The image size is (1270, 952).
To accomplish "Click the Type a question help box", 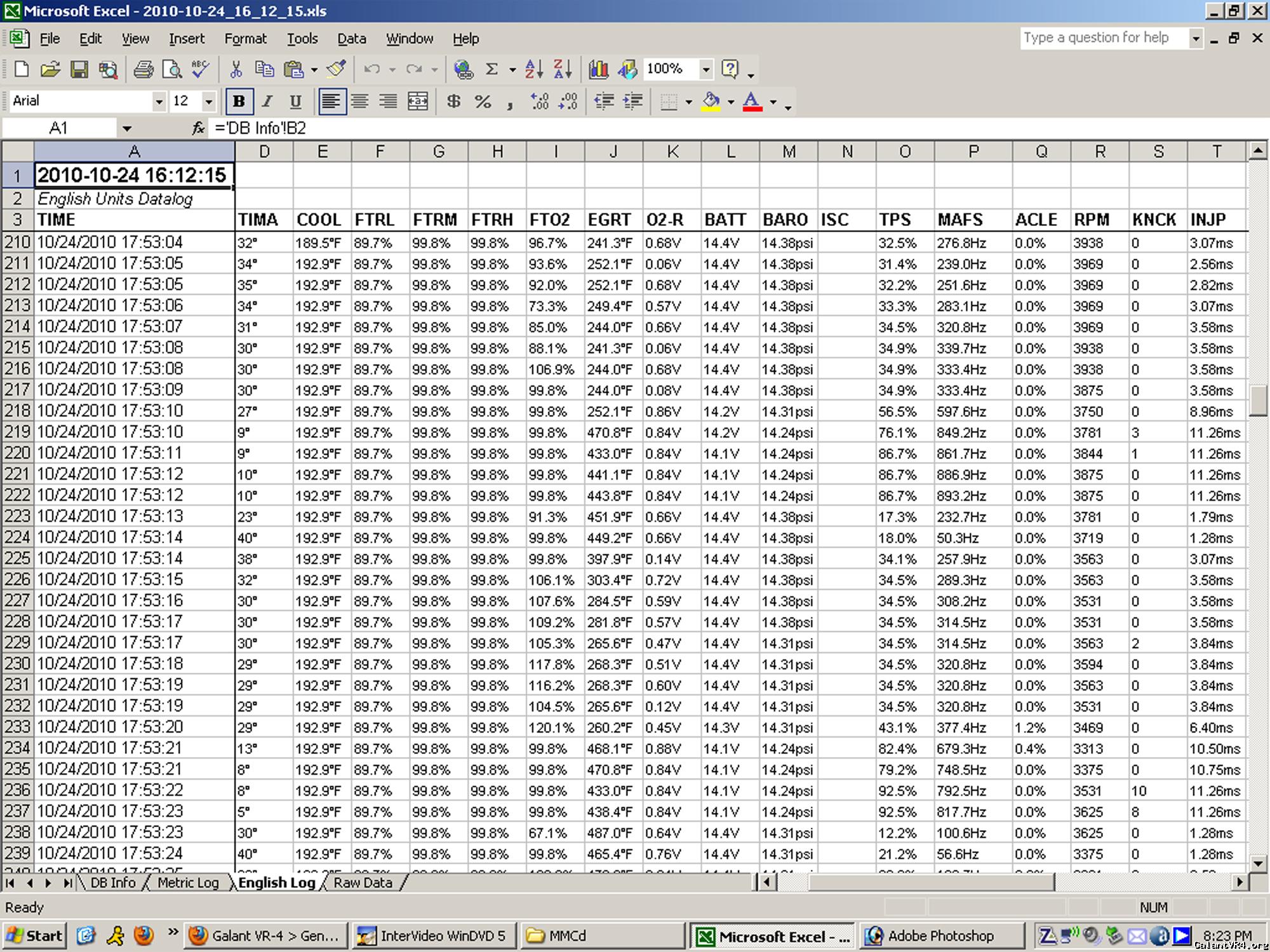I will tap(1103, 38).
